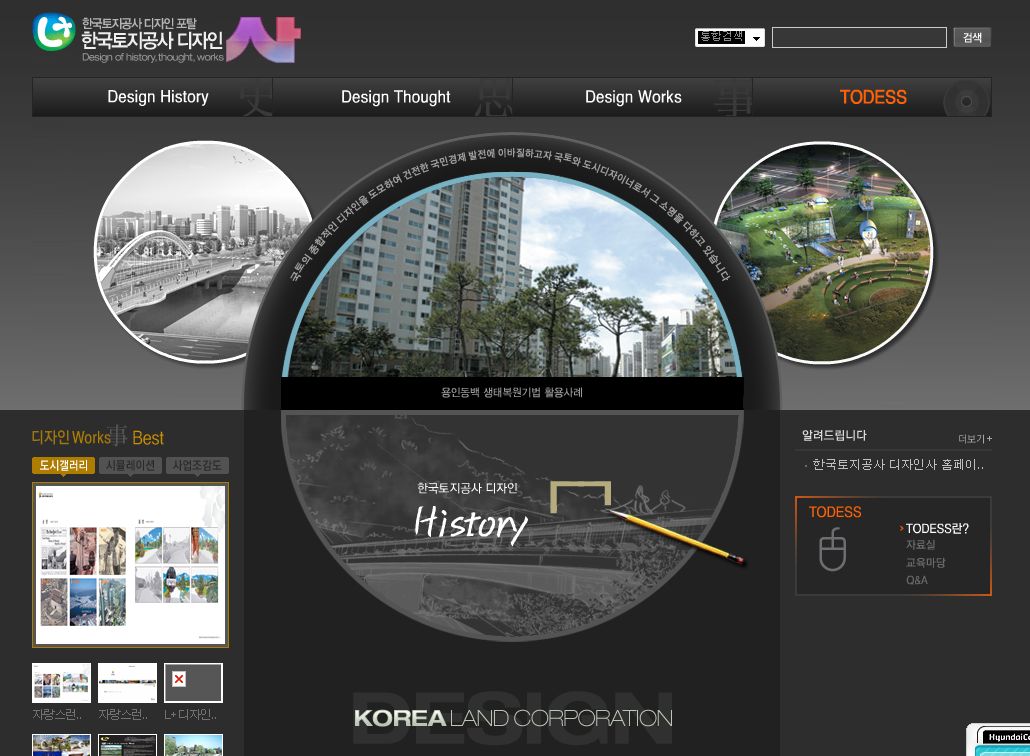Click the 알려드립니다 notice heading
The width and height of the screenshot is (1030, 756).
pos(834,435)
